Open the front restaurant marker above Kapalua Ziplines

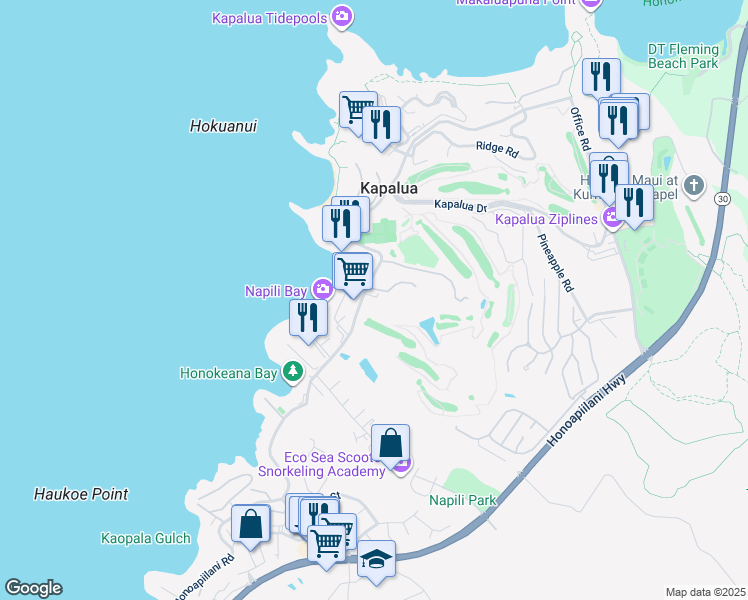click(x=609, y=179)
